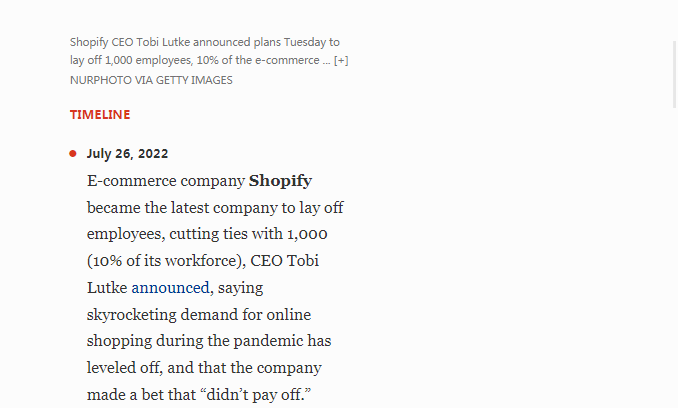Click the words "CEO Tobi" in the paragraph
Screen dimensions: 678x408
(285, 261)
